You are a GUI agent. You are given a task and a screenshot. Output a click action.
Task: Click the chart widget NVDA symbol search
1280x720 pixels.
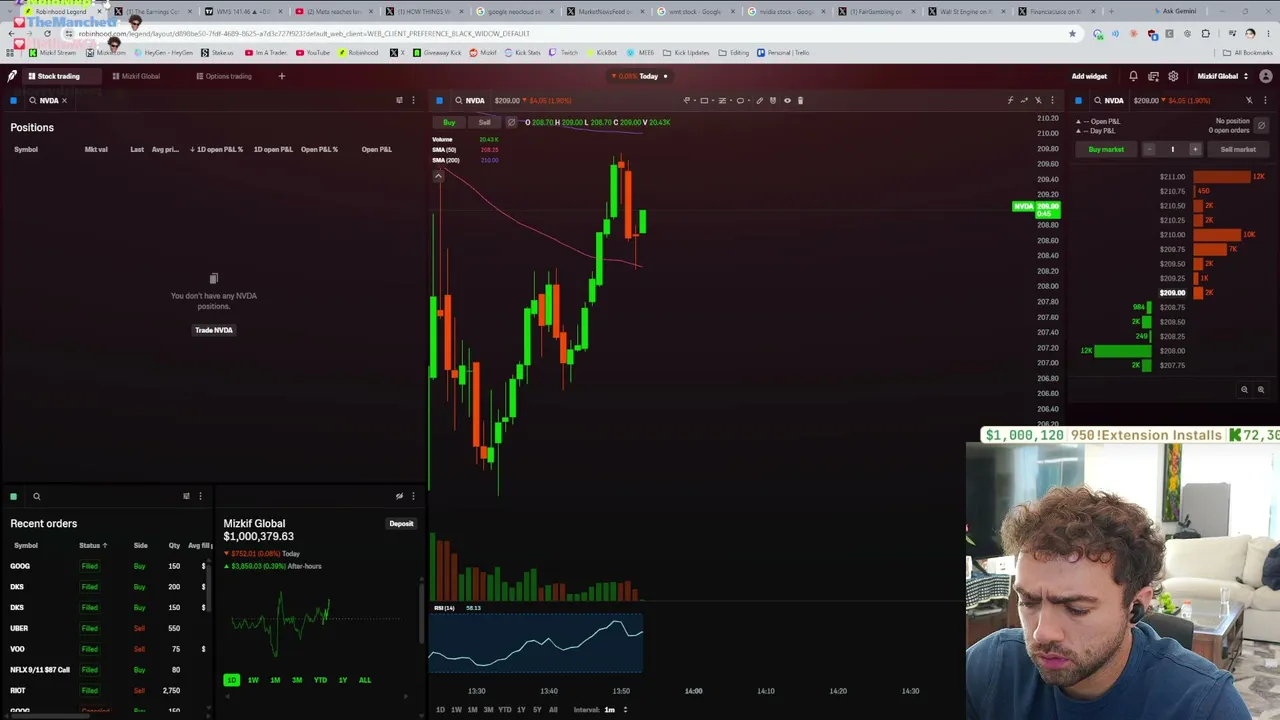pyautogui.click(x=470, y=100)
